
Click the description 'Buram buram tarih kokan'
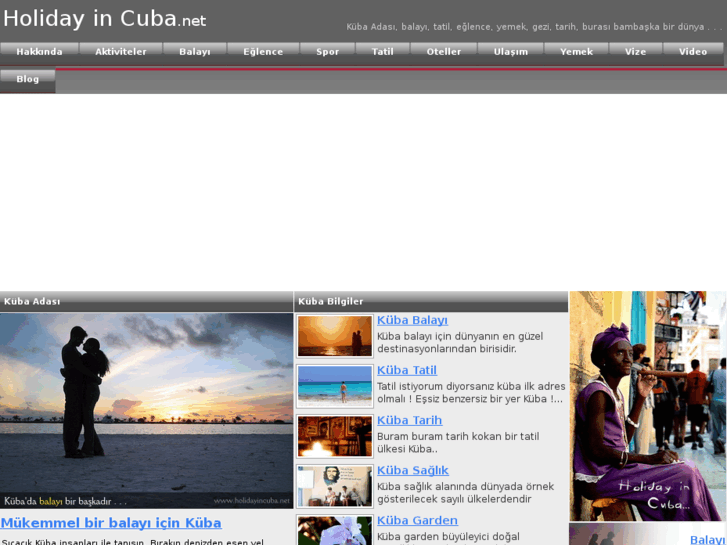tap(458, 442)
